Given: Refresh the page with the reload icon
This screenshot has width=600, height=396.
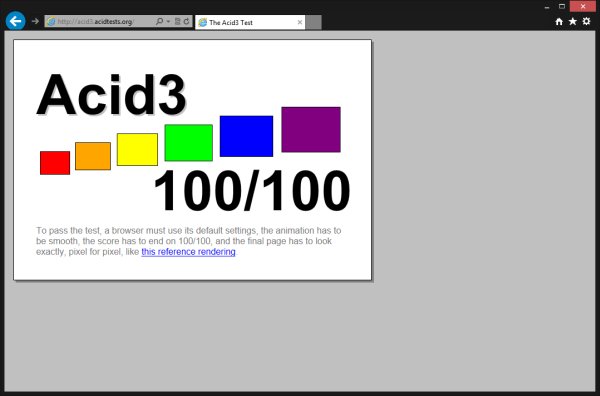Looking at the screenshot, I should click(x=186, y=21).
